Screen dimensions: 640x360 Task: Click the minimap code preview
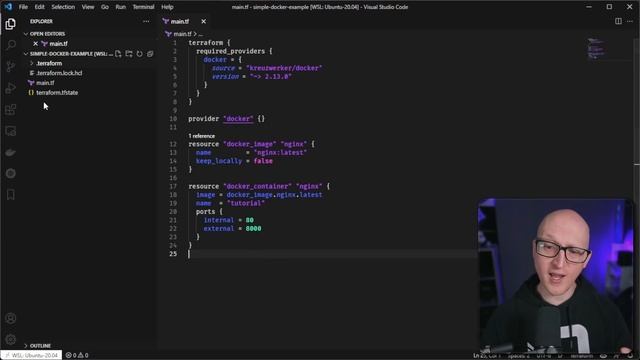[x=596, y=49]
